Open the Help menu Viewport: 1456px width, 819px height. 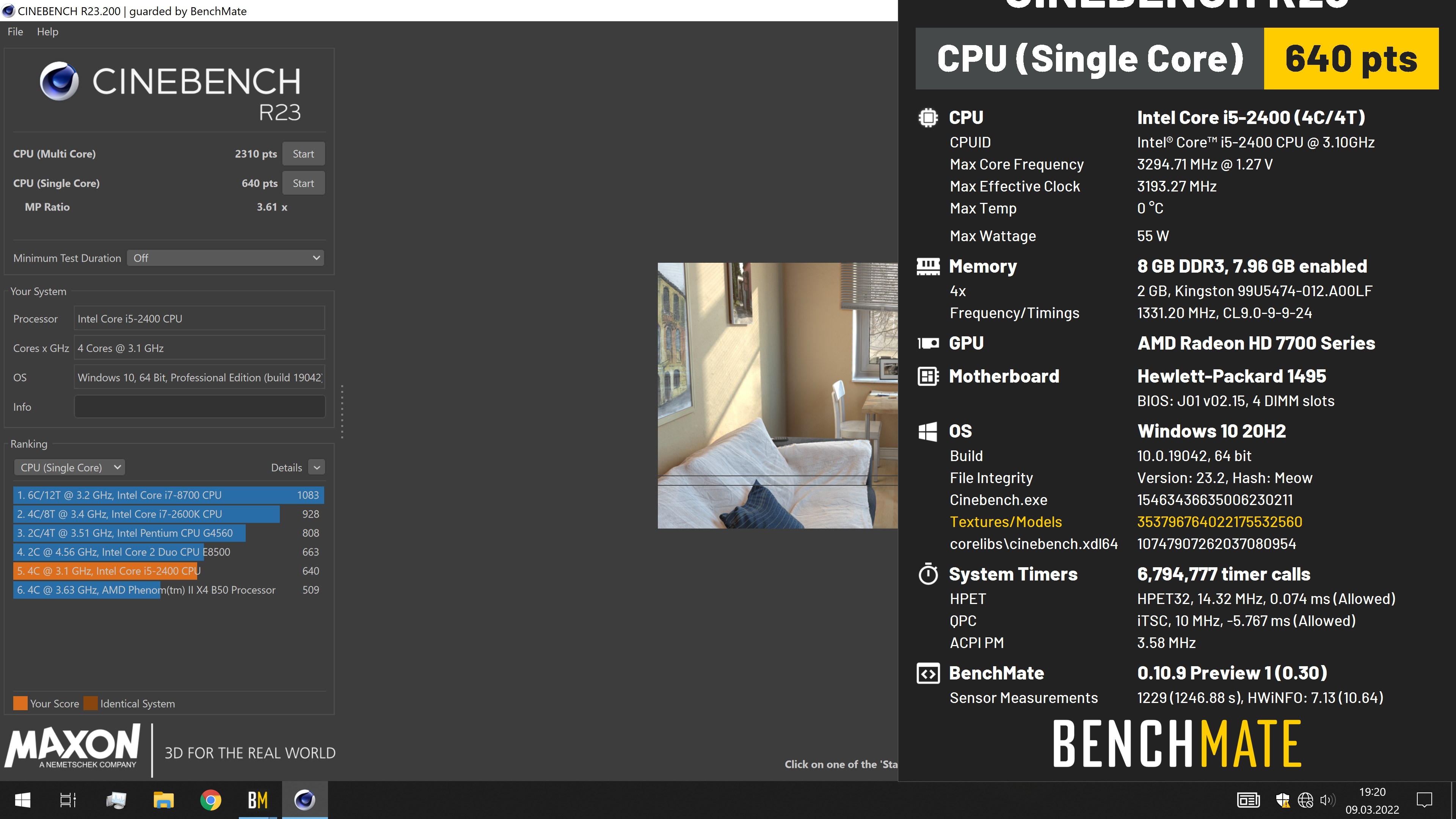[47, 31]
